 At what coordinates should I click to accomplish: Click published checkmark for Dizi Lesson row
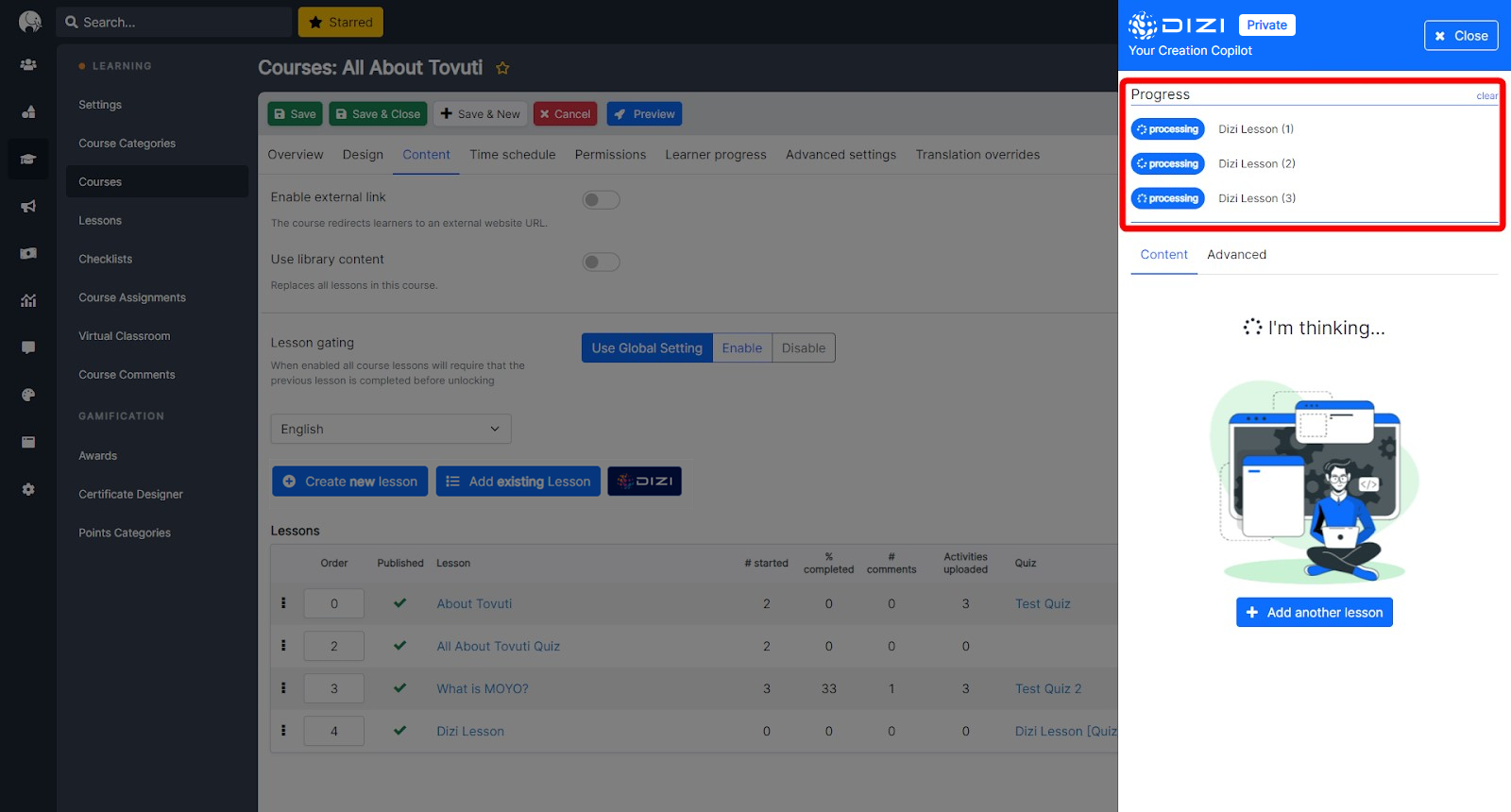click(x=399, y=730)
